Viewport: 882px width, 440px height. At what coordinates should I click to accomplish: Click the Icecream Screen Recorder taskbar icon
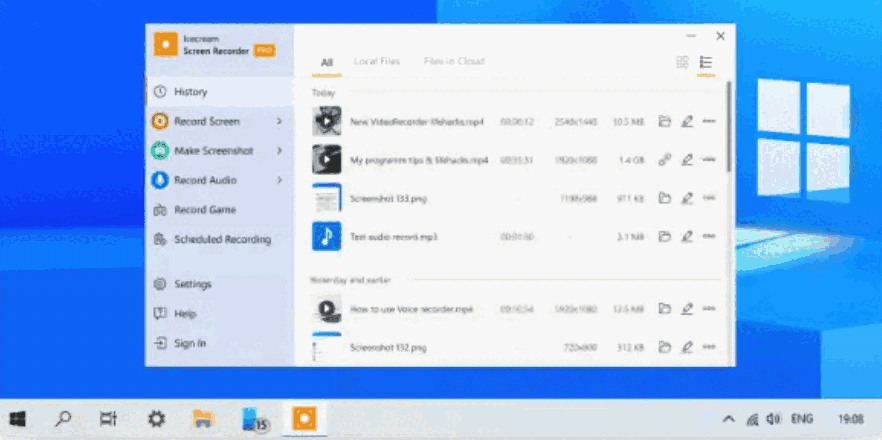point(304,419)
